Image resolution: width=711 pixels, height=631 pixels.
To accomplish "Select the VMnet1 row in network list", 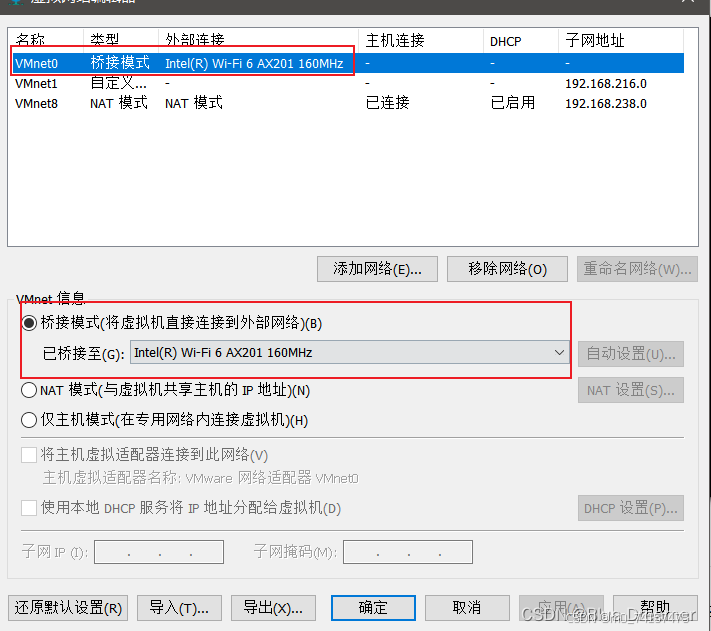I will pos(348,83).
